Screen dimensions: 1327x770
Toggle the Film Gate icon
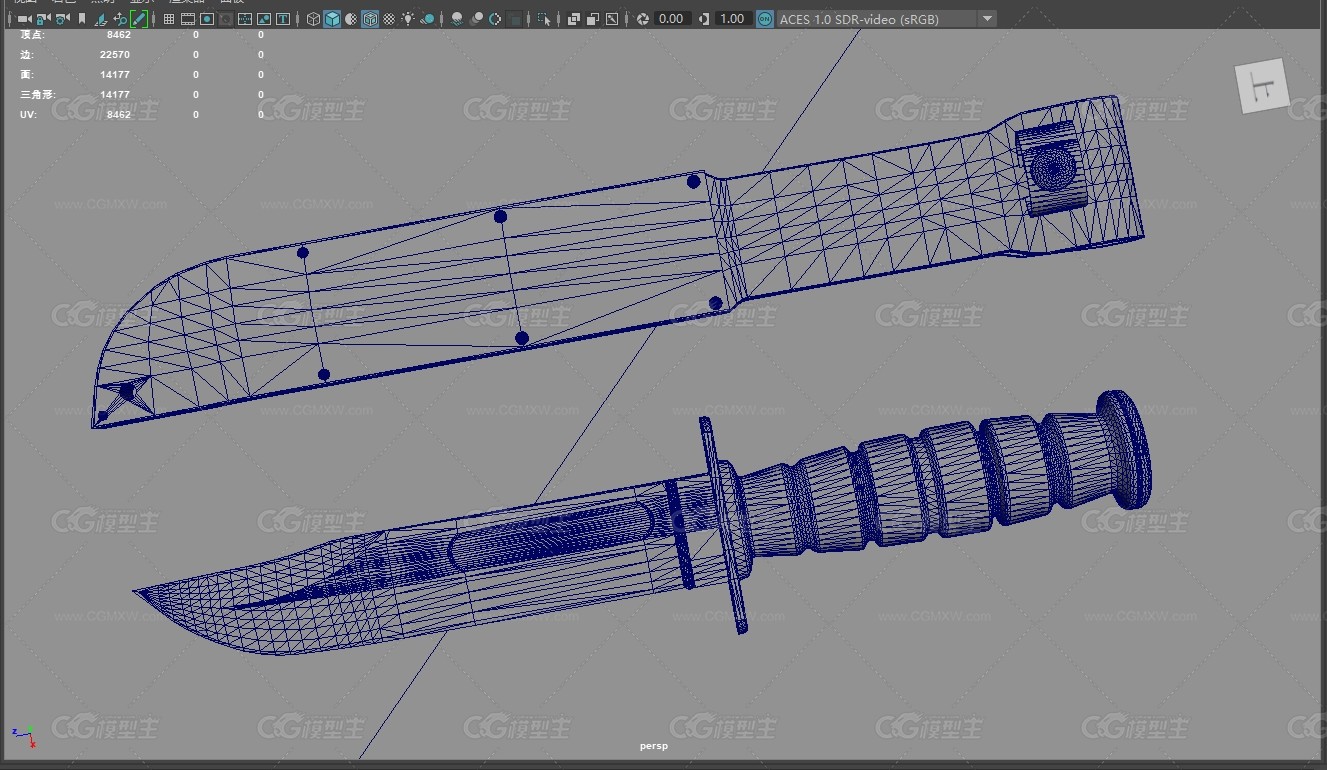pos(188,18)
